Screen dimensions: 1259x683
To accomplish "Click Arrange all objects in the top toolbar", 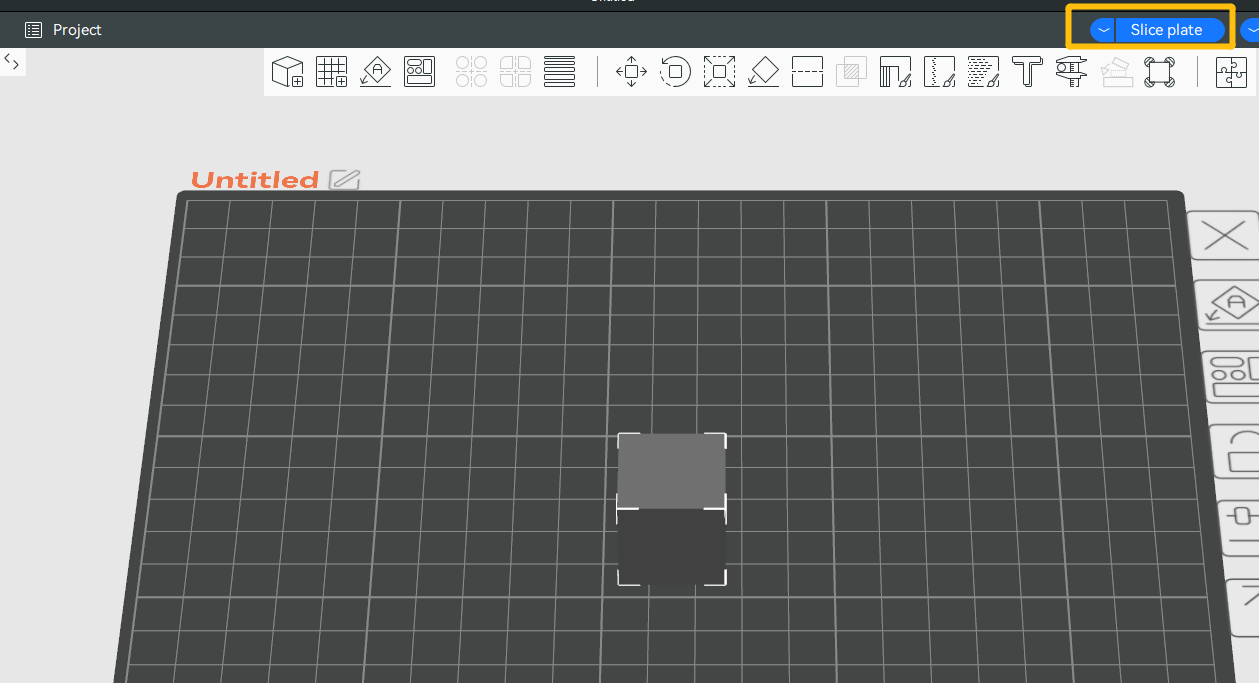I will pyautogui.click(x=419, y=72).
